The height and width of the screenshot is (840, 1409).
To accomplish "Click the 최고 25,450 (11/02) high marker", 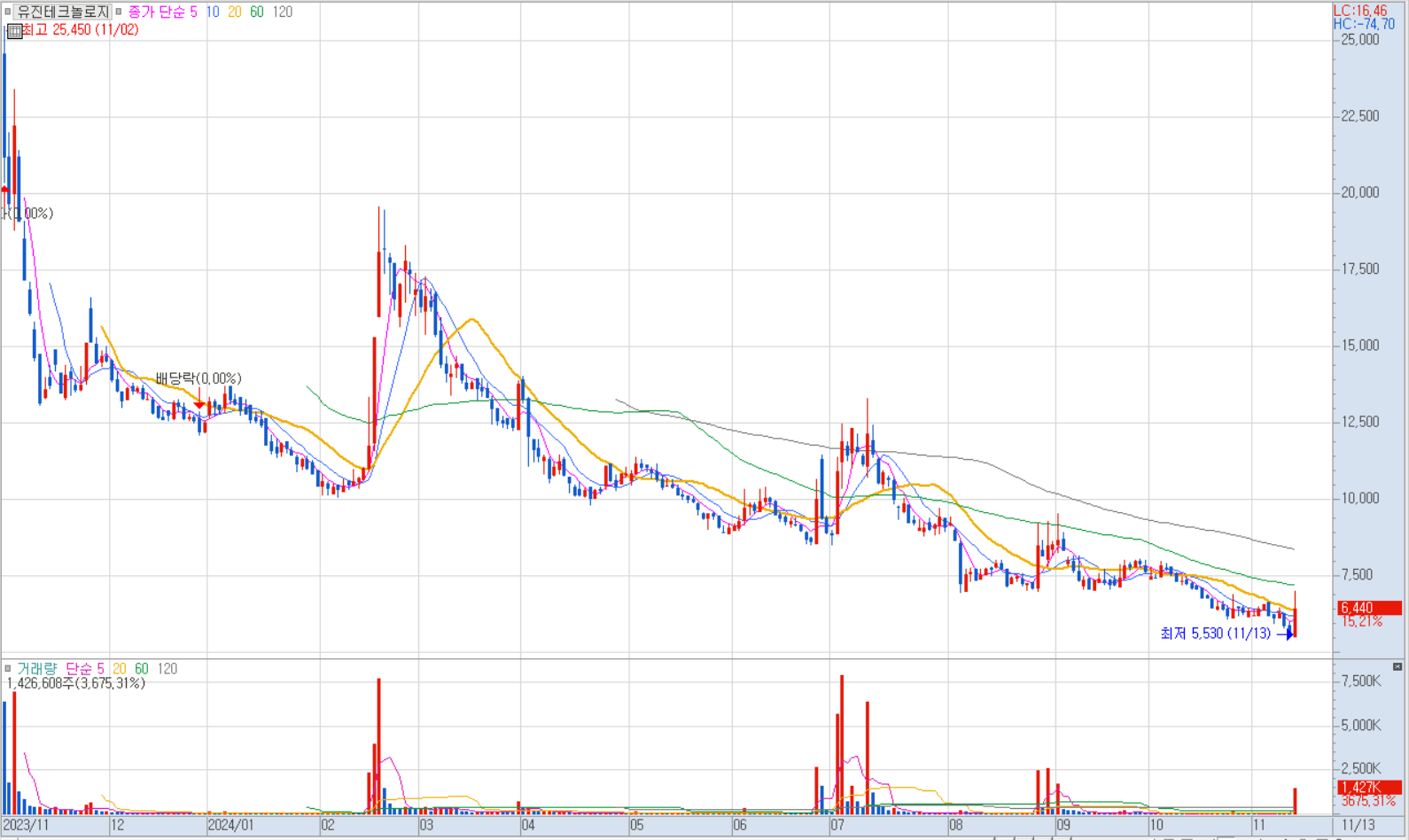I will coord(80,30).
